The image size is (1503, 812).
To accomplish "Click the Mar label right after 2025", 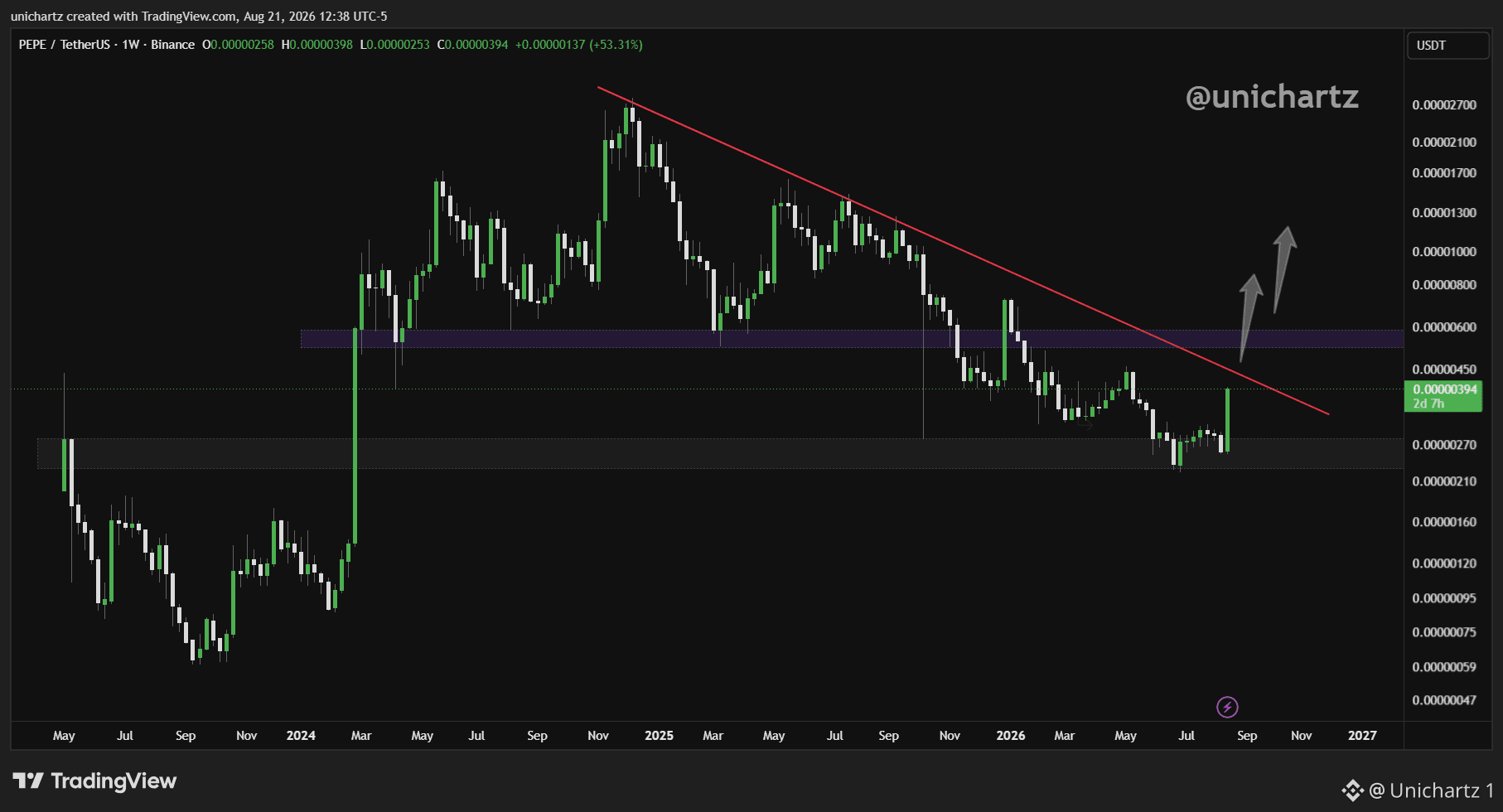I will 713,736.
